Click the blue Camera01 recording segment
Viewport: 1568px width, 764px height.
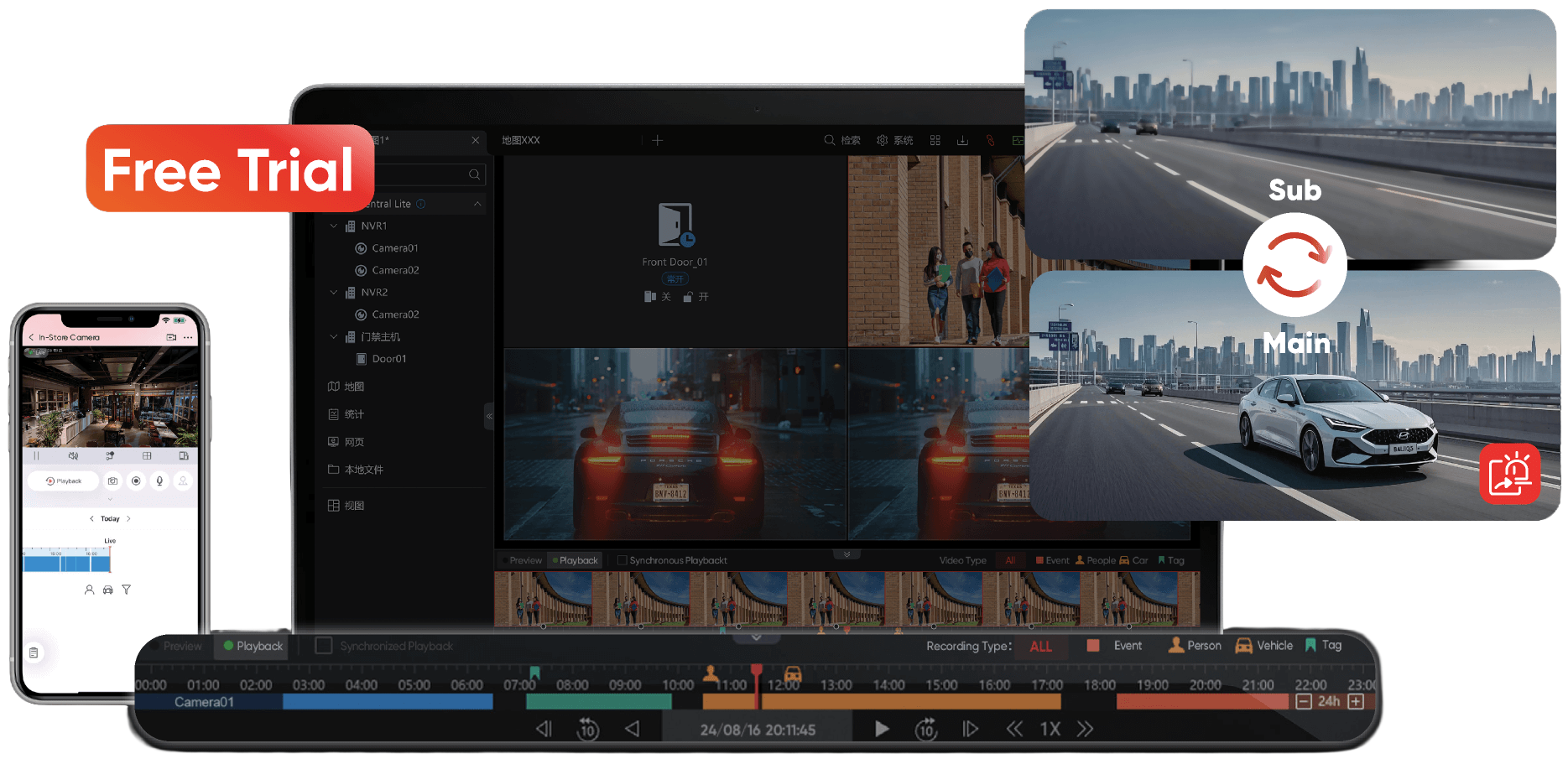(x=388, y=702)
